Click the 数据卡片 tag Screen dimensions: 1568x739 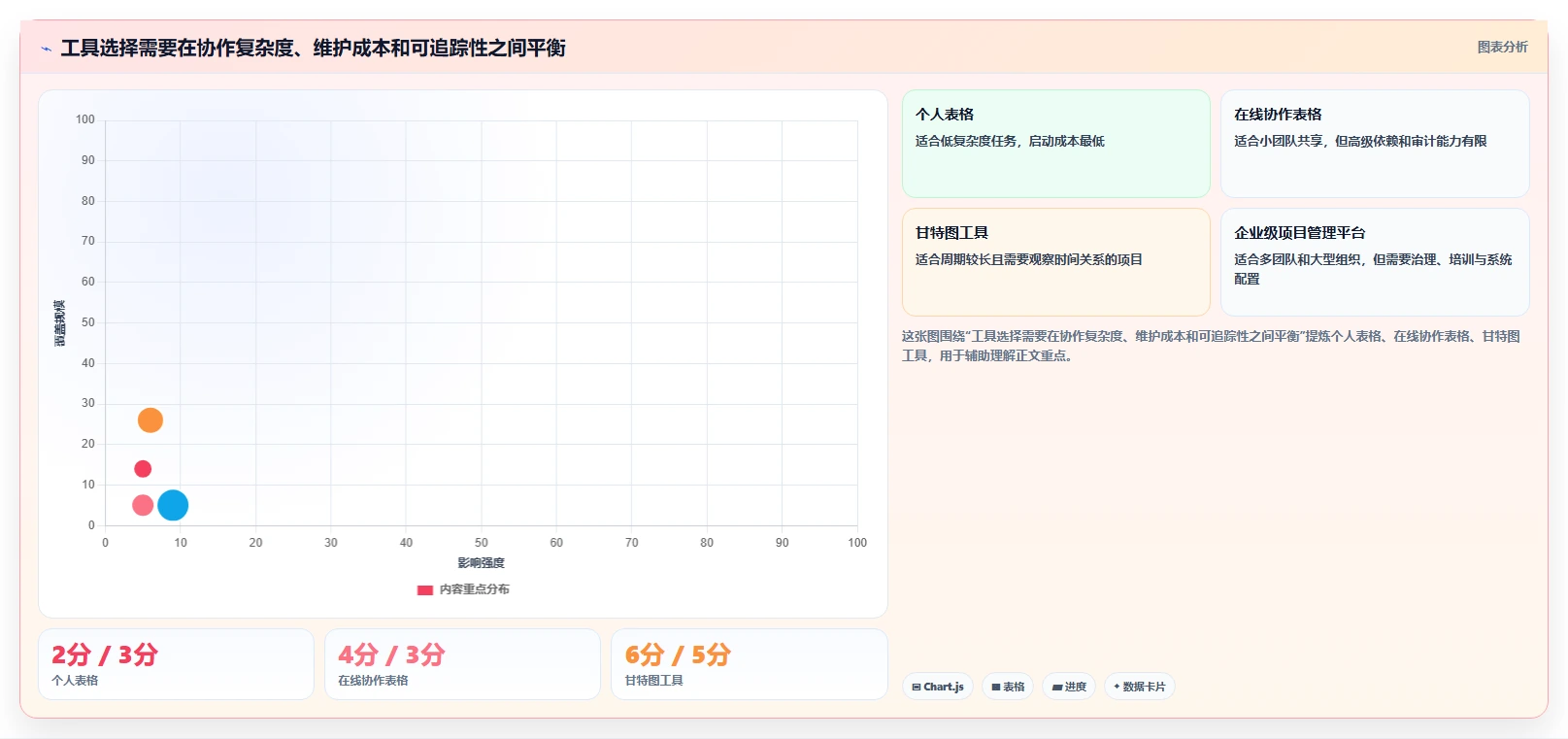pos(1140,687)
